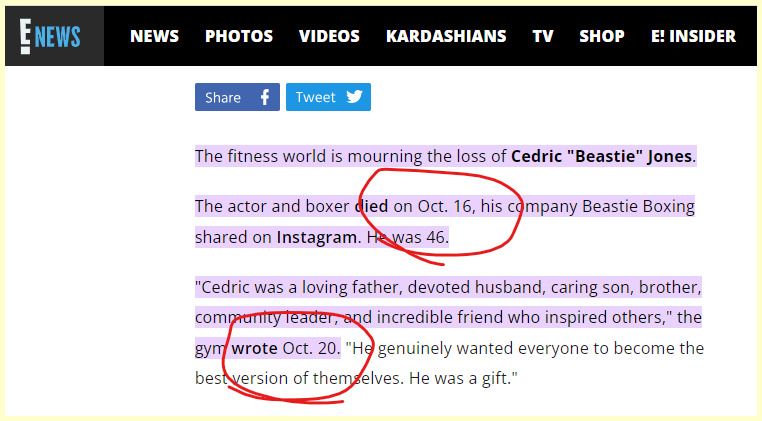Open the Instagram link in the article

tap(316, 237)
